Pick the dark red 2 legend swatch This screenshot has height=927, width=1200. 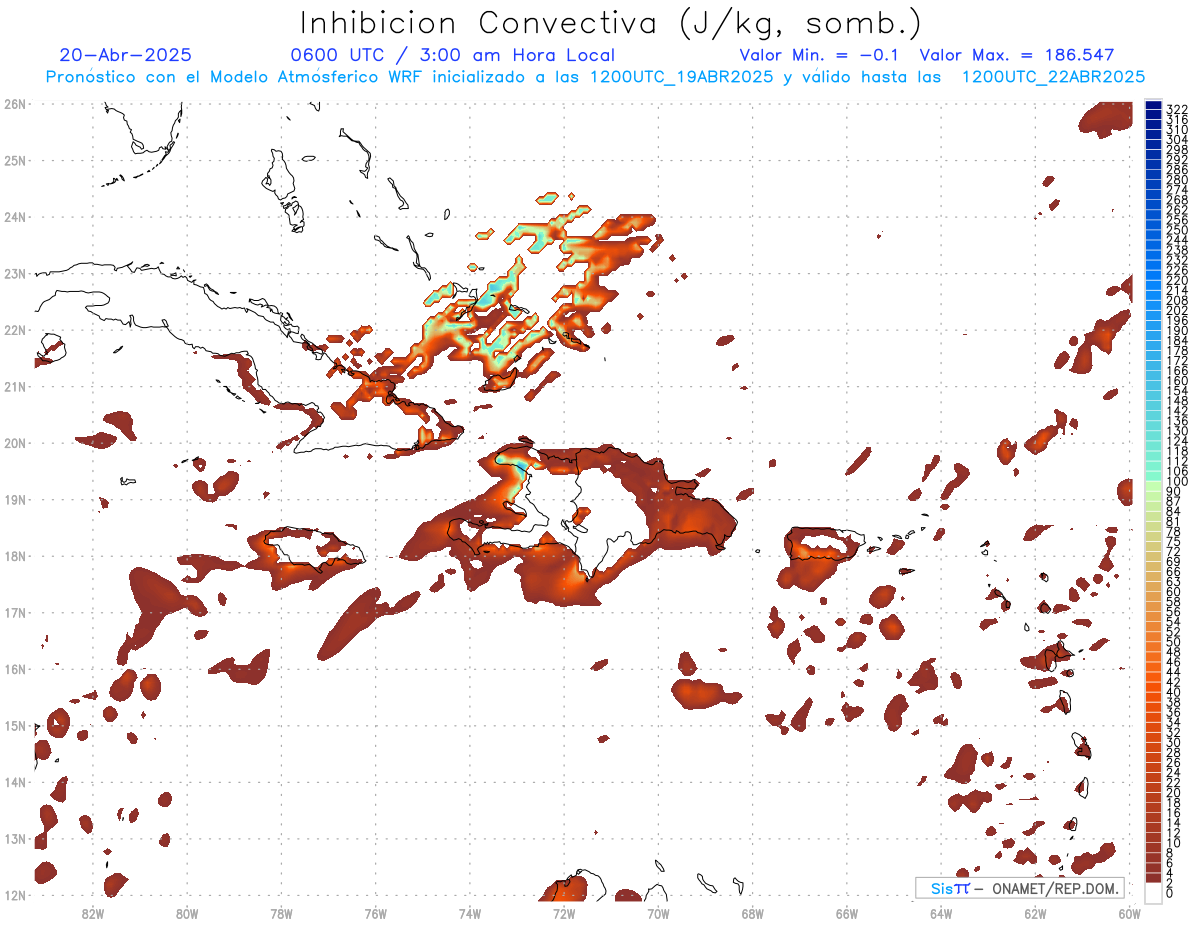coord(1153,880)
